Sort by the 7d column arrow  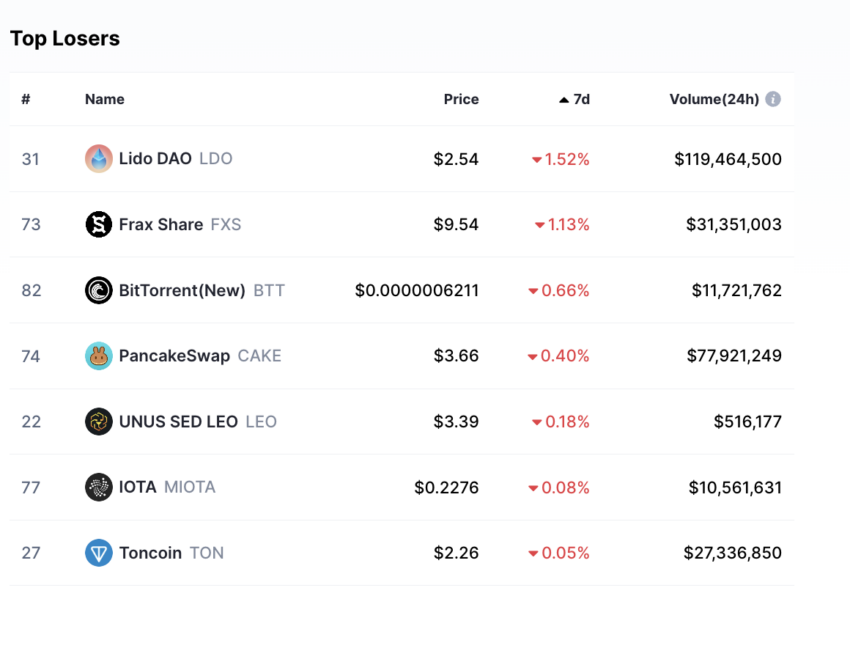564,100
